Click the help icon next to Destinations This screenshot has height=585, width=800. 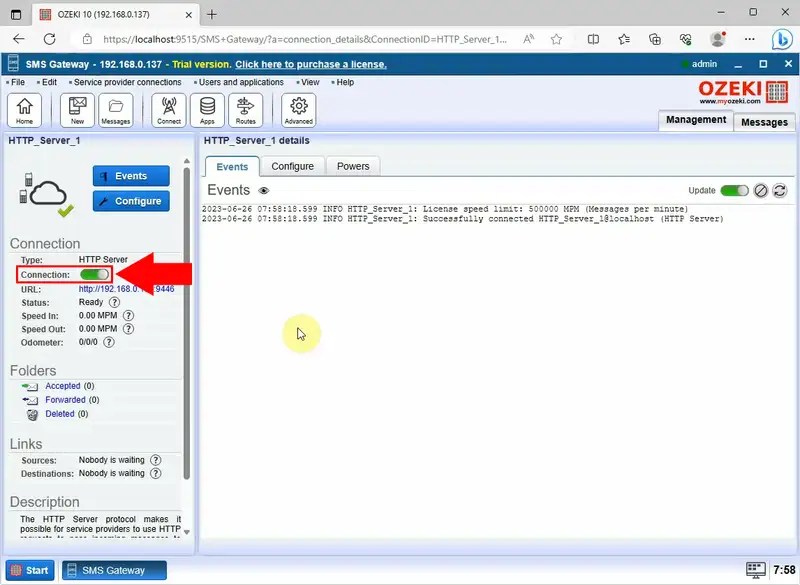[156, 473]
